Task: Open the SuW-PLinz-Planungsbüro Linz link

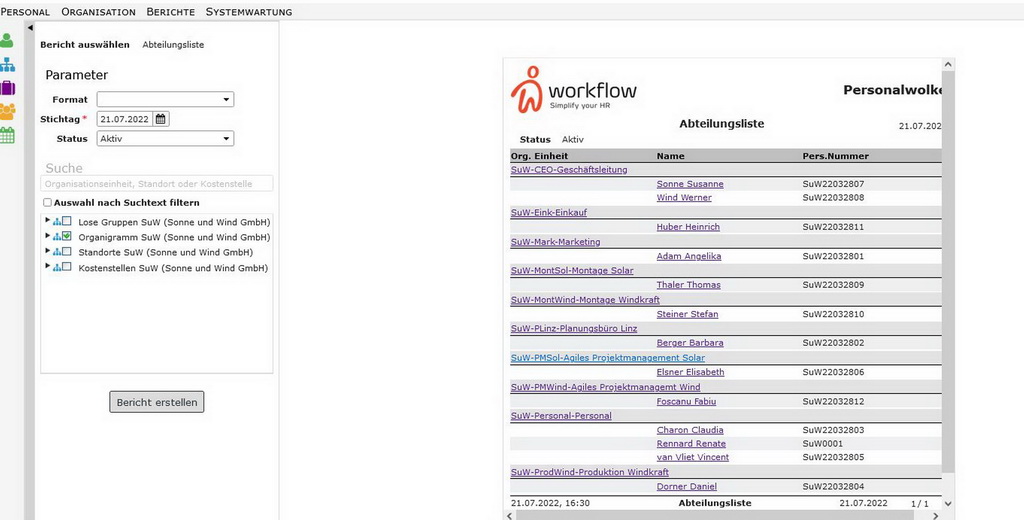Action: (573, 329)
